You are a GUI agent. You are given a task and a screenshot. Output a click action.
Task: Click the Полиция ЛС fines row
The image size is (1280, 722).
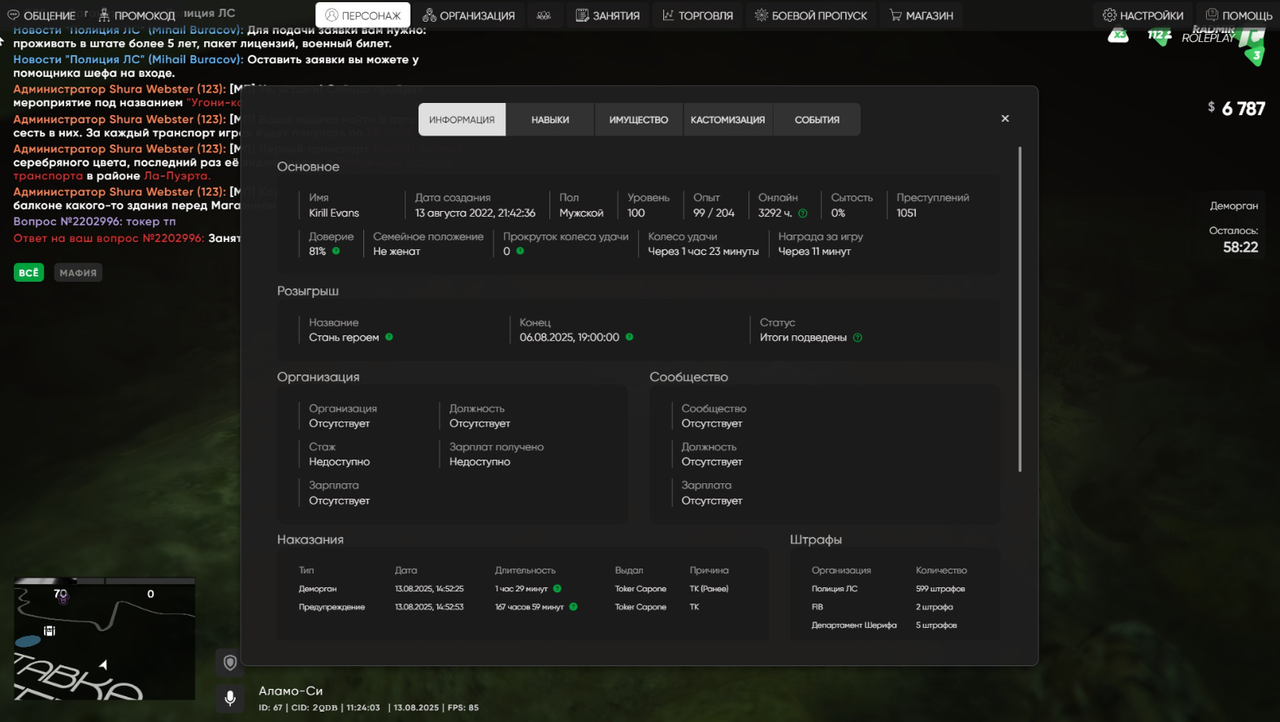pos(889,589)
